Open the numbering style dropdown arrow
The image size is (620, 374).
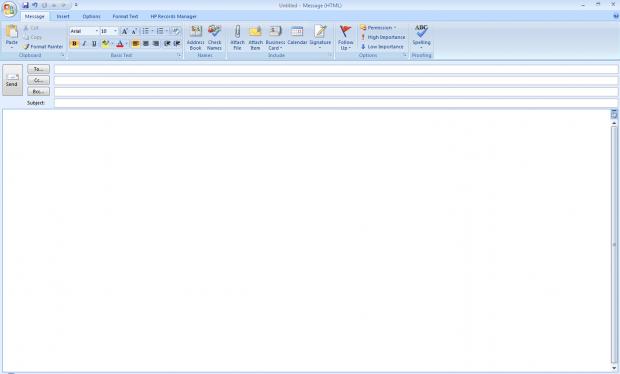pos(166,31)
